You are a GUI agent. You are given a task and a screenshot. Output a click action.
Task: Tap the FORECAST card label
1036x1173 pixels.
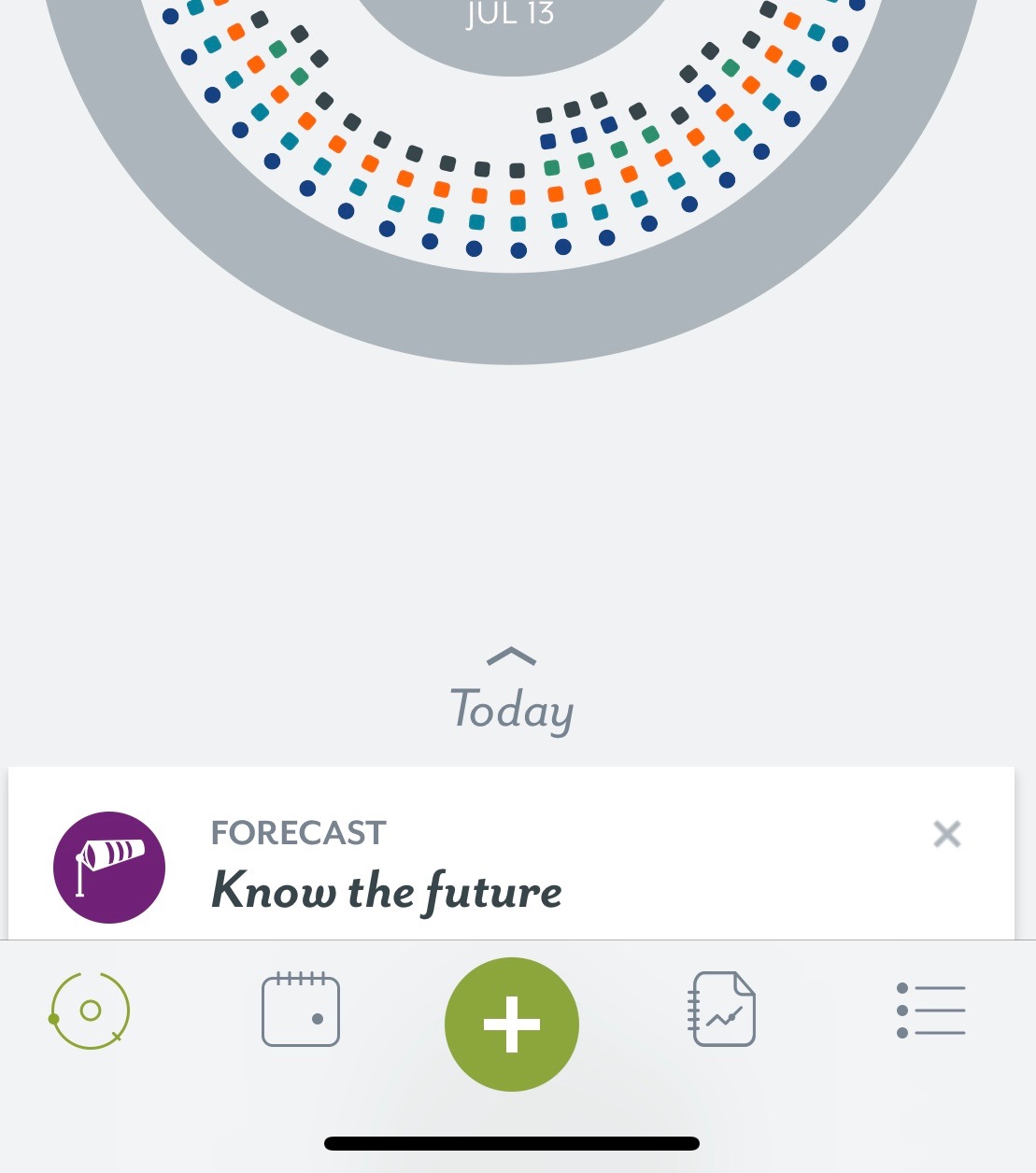coord(298,832)
